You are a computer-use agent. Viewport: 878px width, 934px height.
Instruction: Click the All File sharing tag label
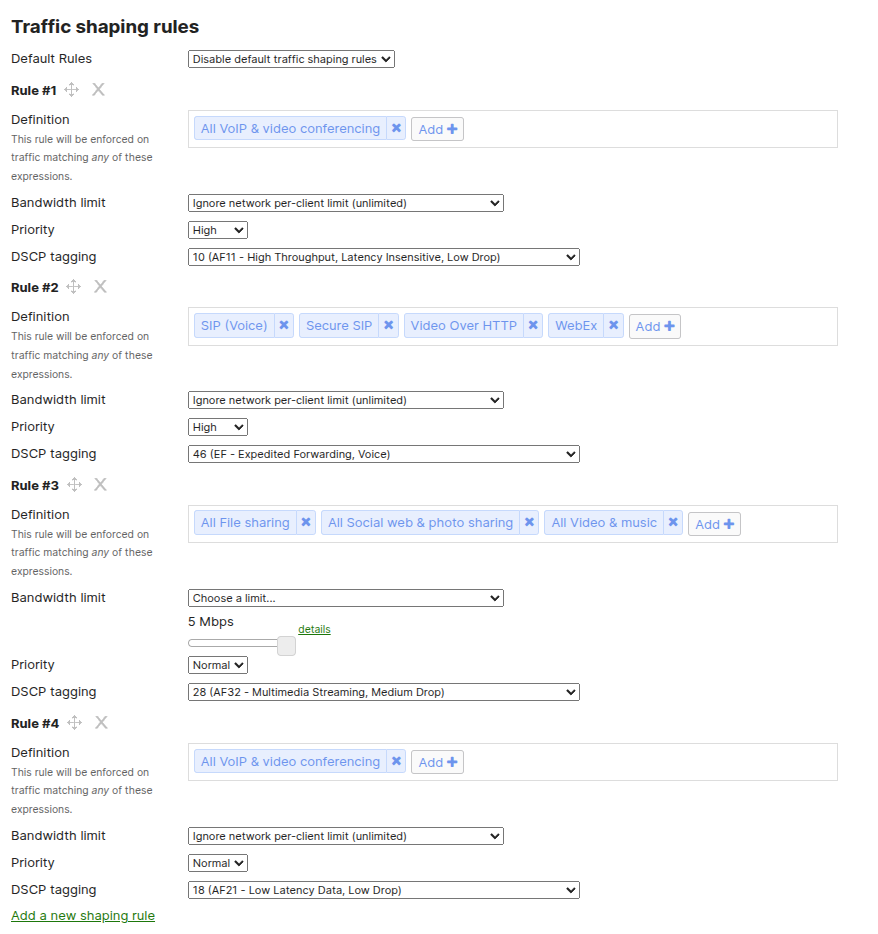pos(245,523)
